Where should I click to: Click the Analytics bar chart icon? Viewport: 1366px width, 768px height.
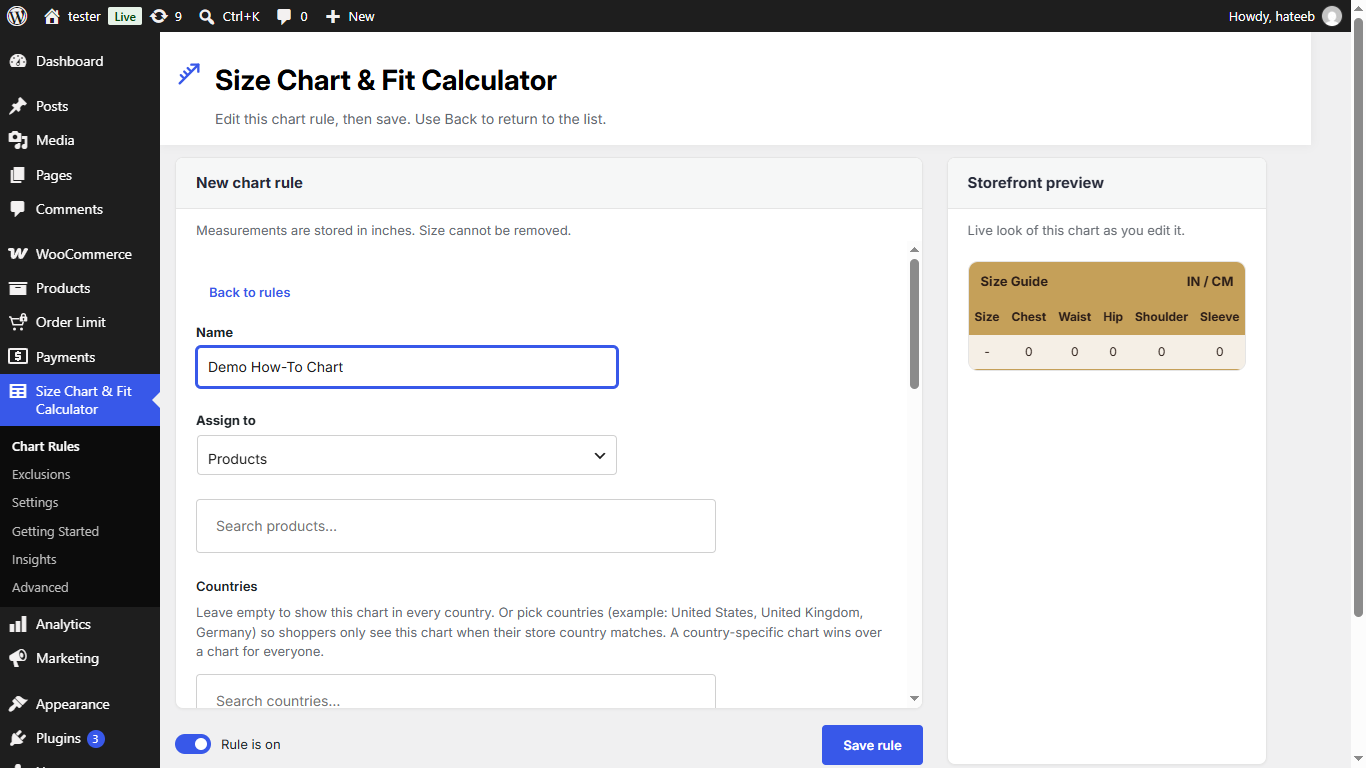pyautogui.click(x=18, y=624)
